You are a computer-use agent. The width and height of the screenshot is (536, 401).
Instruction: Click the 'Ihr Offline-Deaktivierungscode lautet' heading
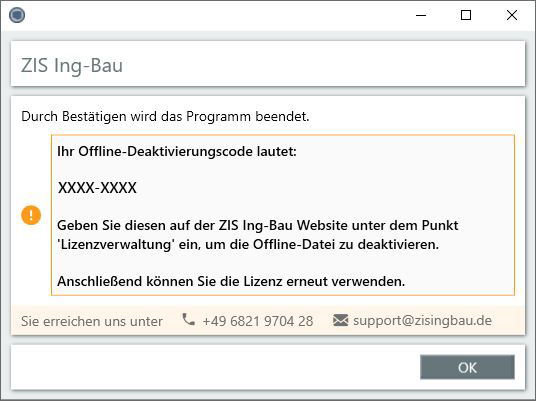point(177,151)
